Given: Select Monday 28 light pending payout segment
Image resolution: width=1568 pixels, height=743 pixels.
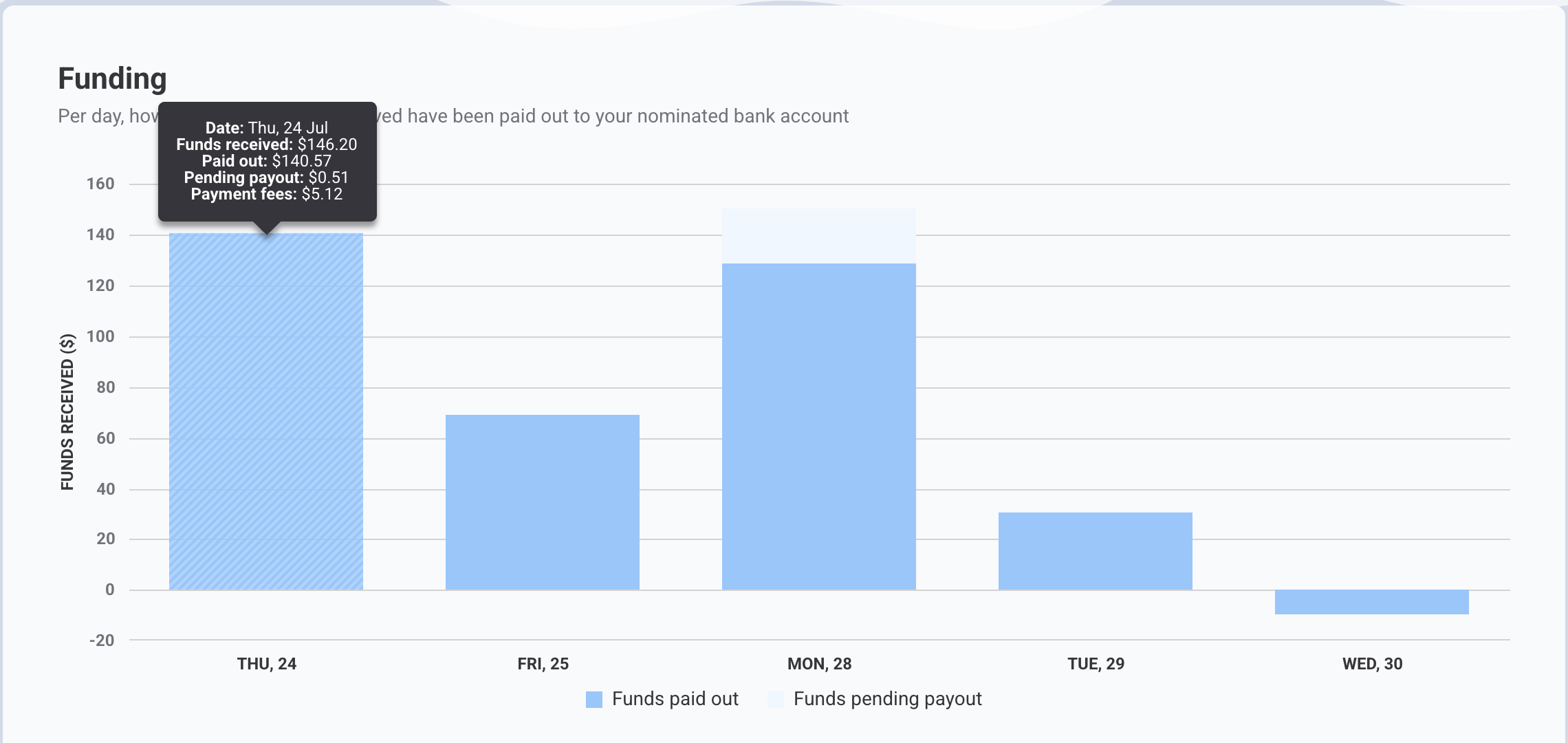Looking at the screenshot, I should (x=819, y=236).
